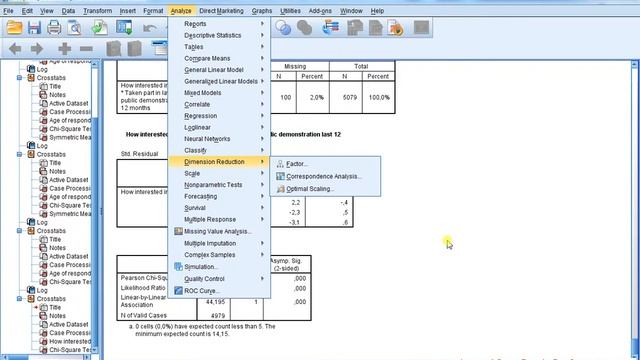Expand the Quality Control submenu
Screen dimensions: 640x360
tap(219, 279)
